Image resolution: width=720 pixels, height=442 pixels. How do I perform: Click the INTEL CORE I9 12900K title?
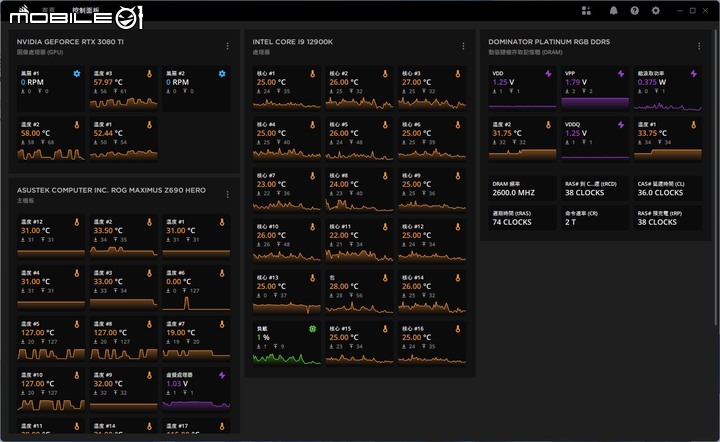coord(292,42)
